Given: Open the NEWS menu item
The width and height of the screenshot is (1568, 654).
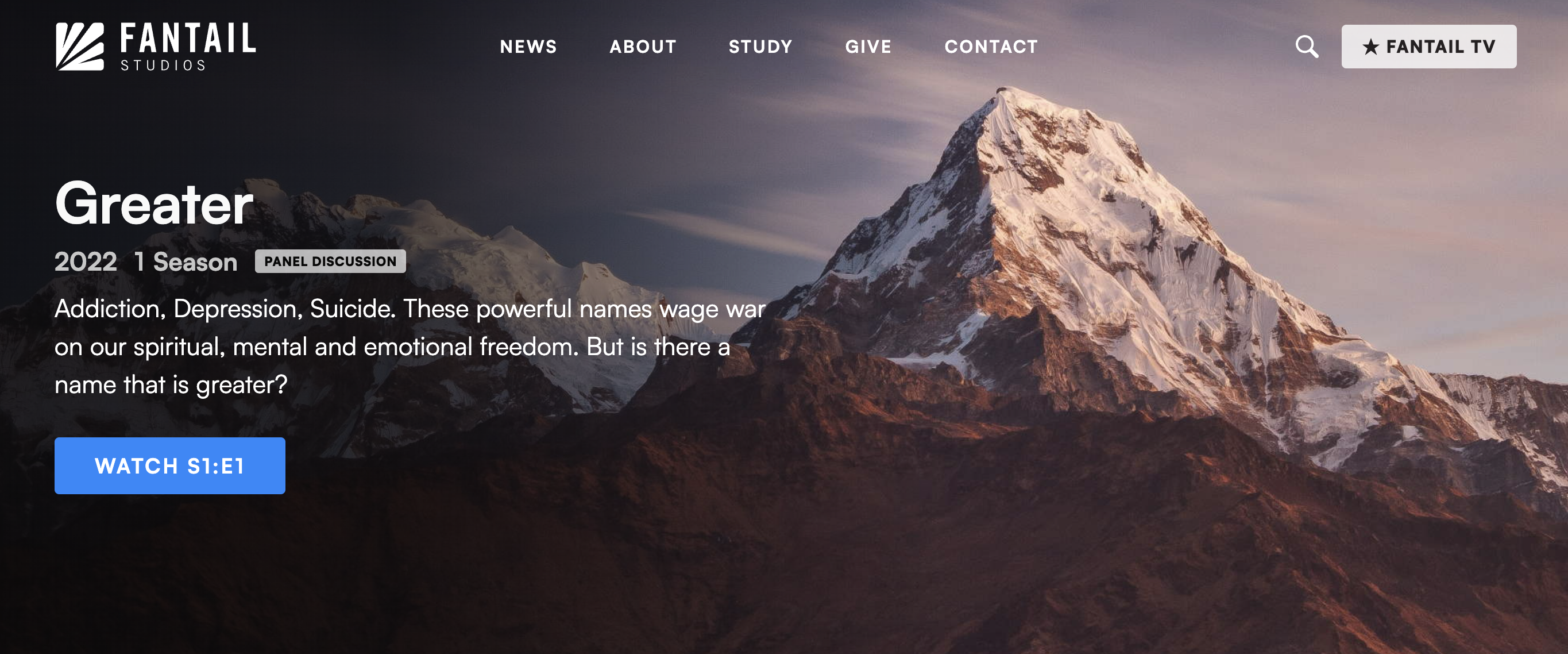Looking at the screenshot, I should pyautogui.click(x=528, y=47).
